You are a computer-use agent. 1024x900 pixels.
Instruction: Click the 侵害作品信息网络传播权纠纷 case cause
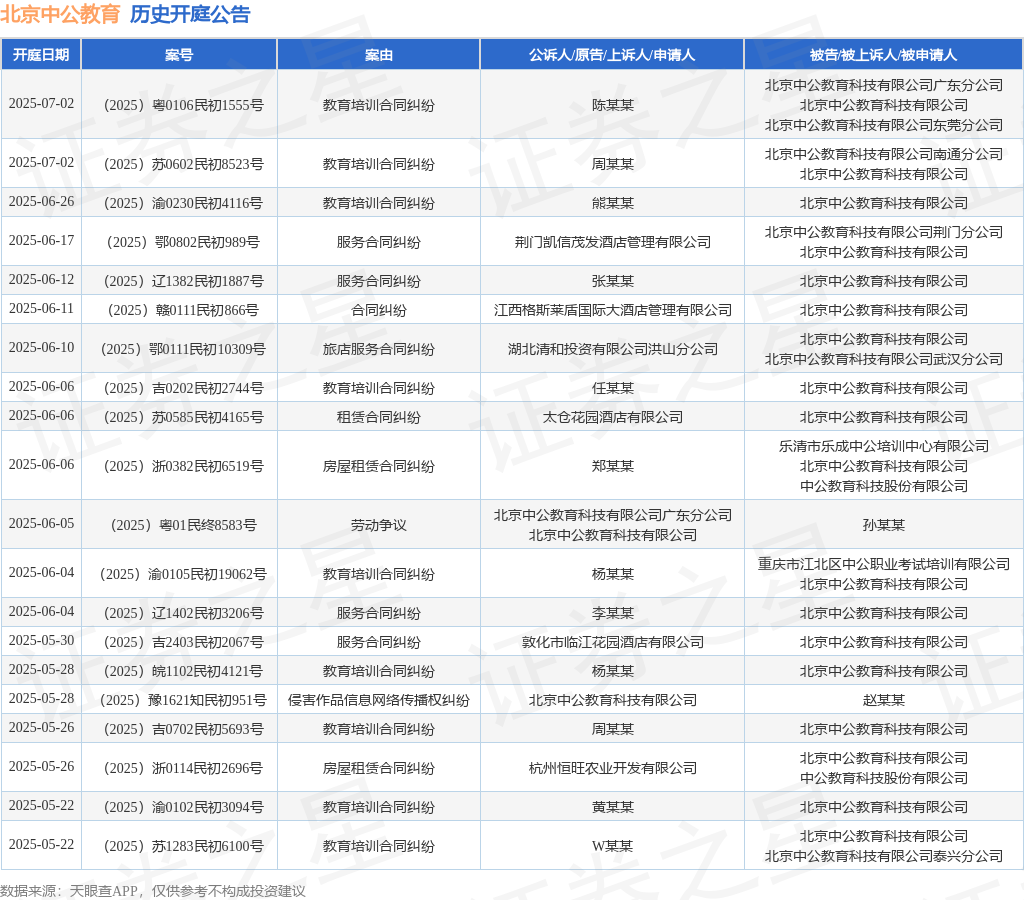[379, 700]
